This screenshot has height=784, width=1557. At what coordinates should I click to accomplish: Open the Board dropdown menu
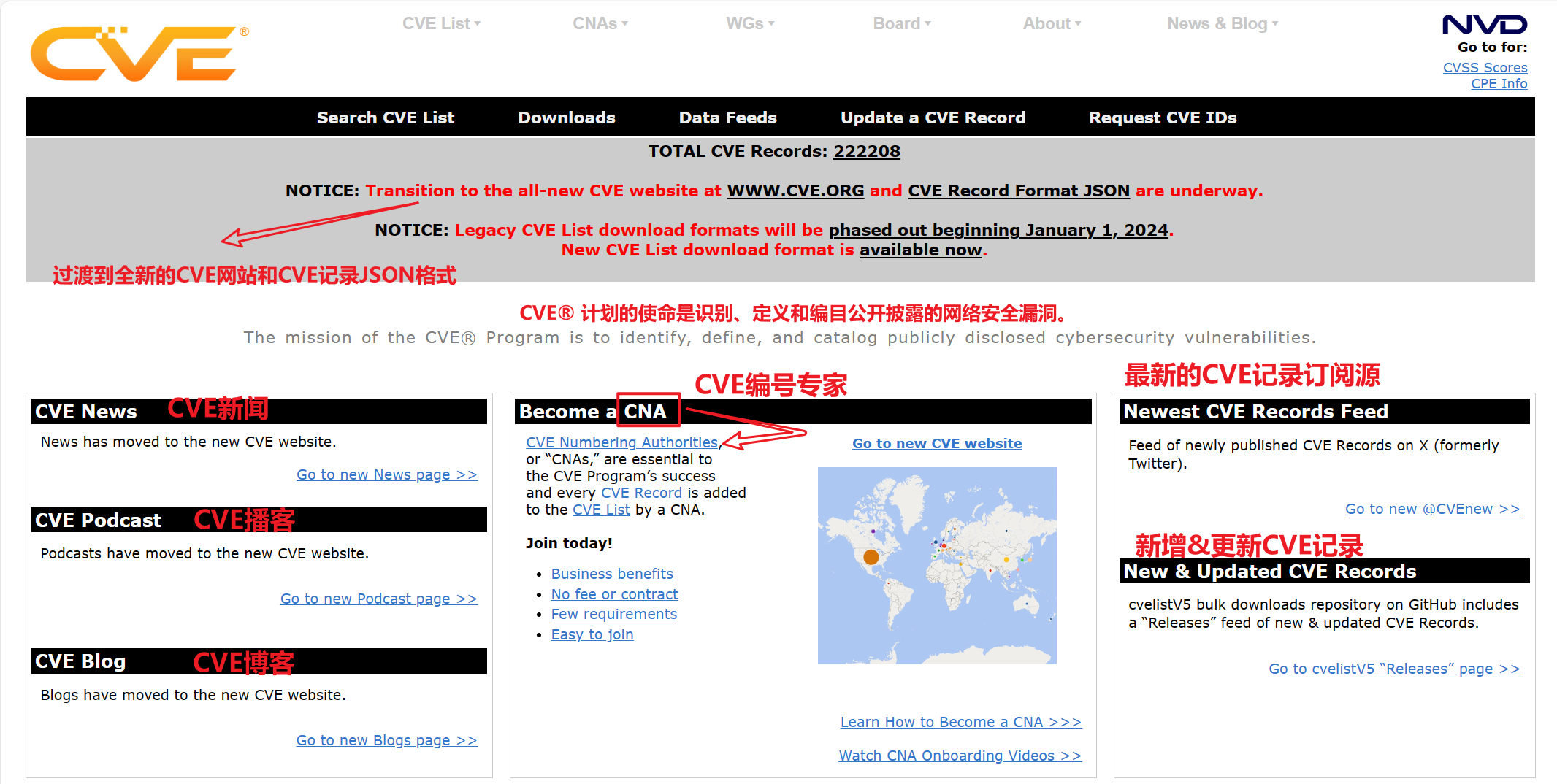click(x=901, y=23)
